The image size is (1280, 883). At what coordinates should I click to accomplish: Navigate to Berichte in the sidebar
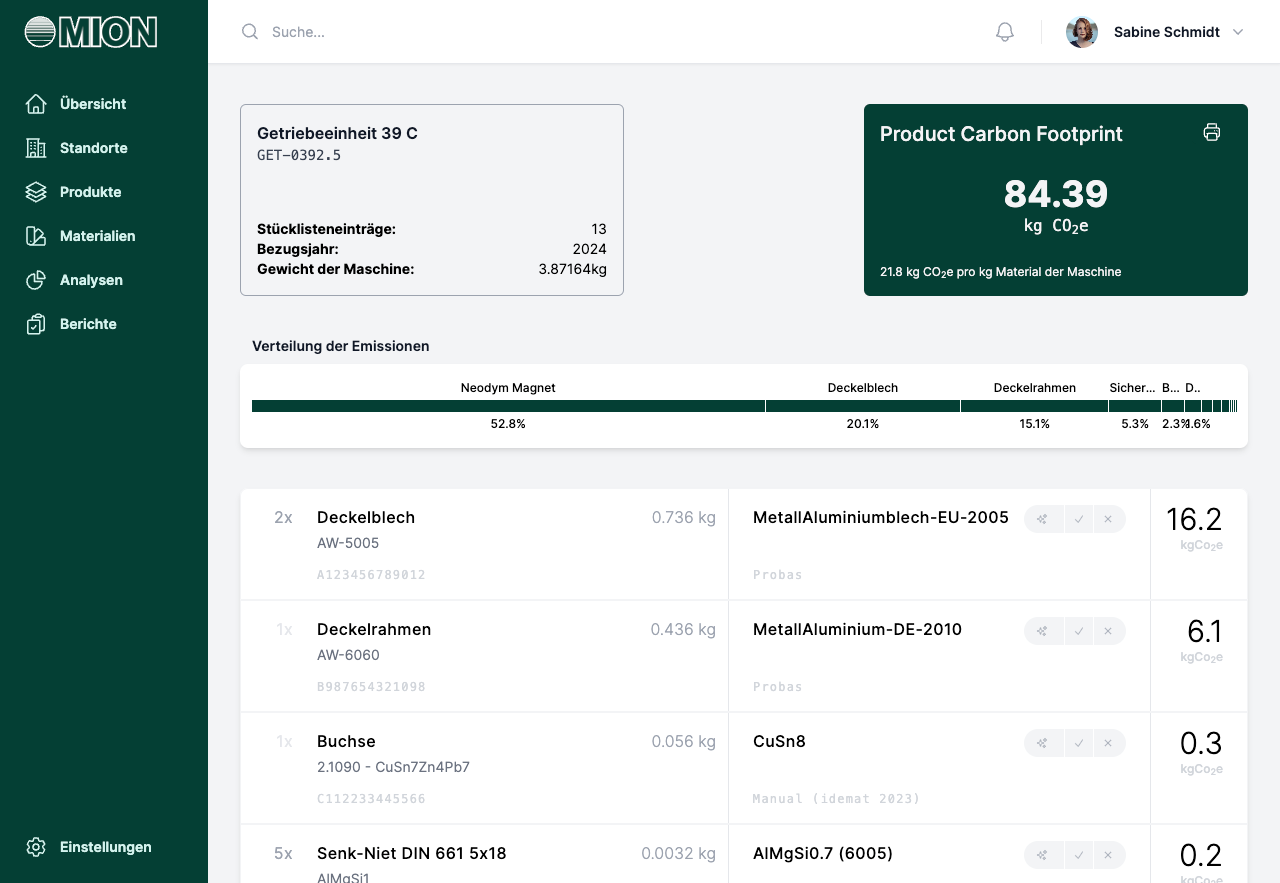(88, 324)
